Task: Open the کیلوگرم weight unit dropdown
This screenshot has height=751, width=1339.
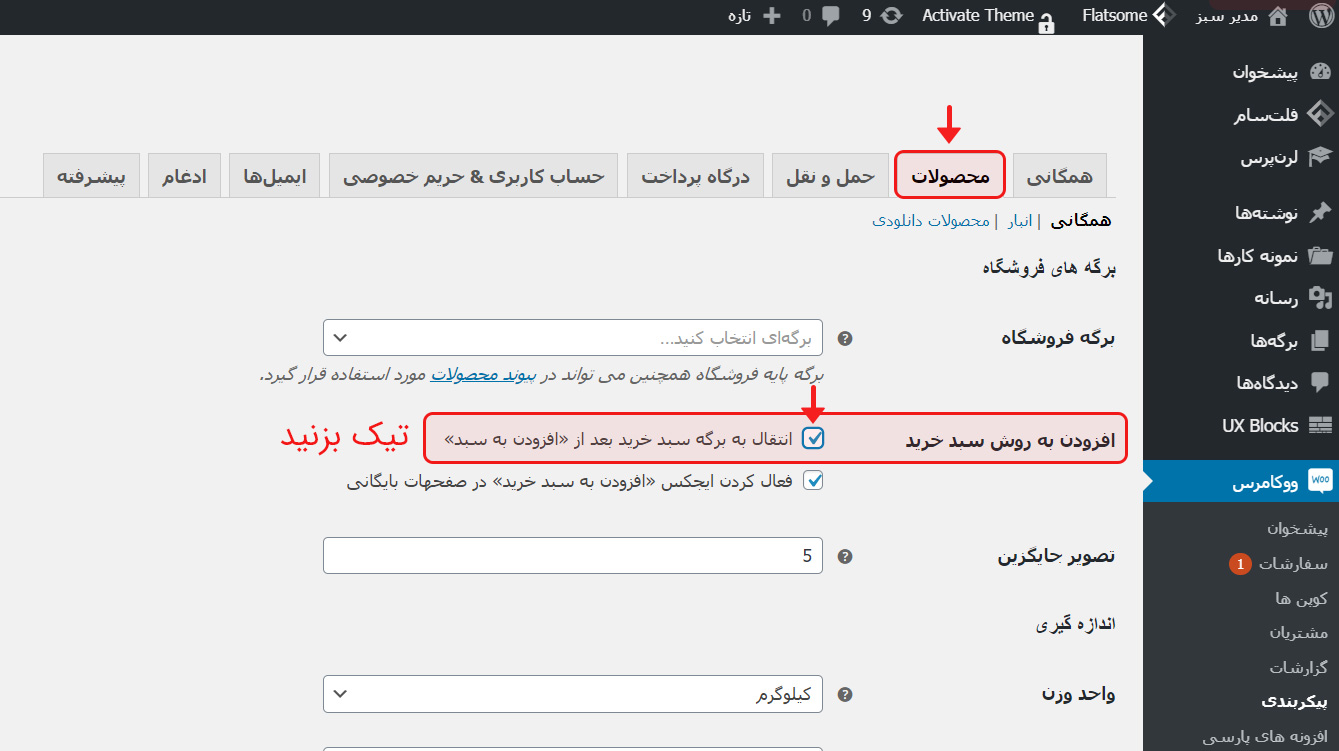Action: point(573,694)
